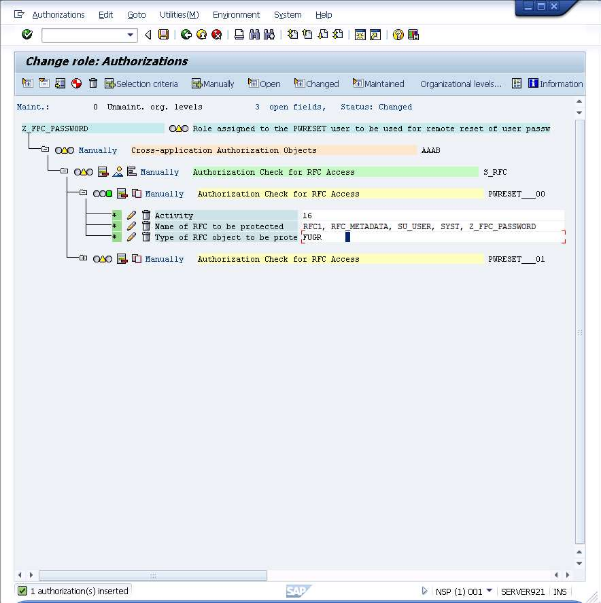Collapse the PWRESET___00 authorization node
601x603 pixels.
pos(83,194)
